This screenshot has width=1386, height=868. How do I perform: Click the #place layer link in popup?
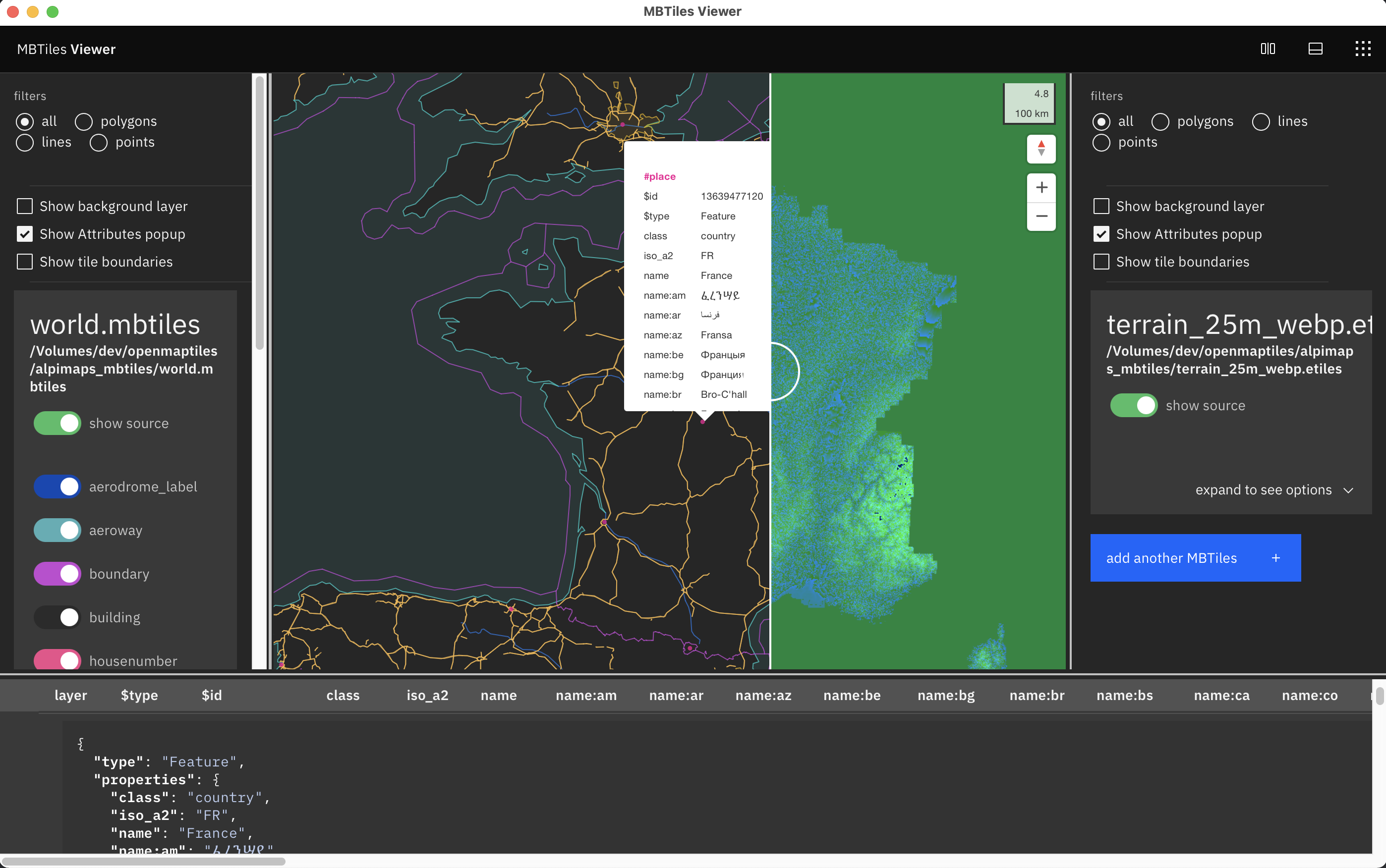coord(659,176)
